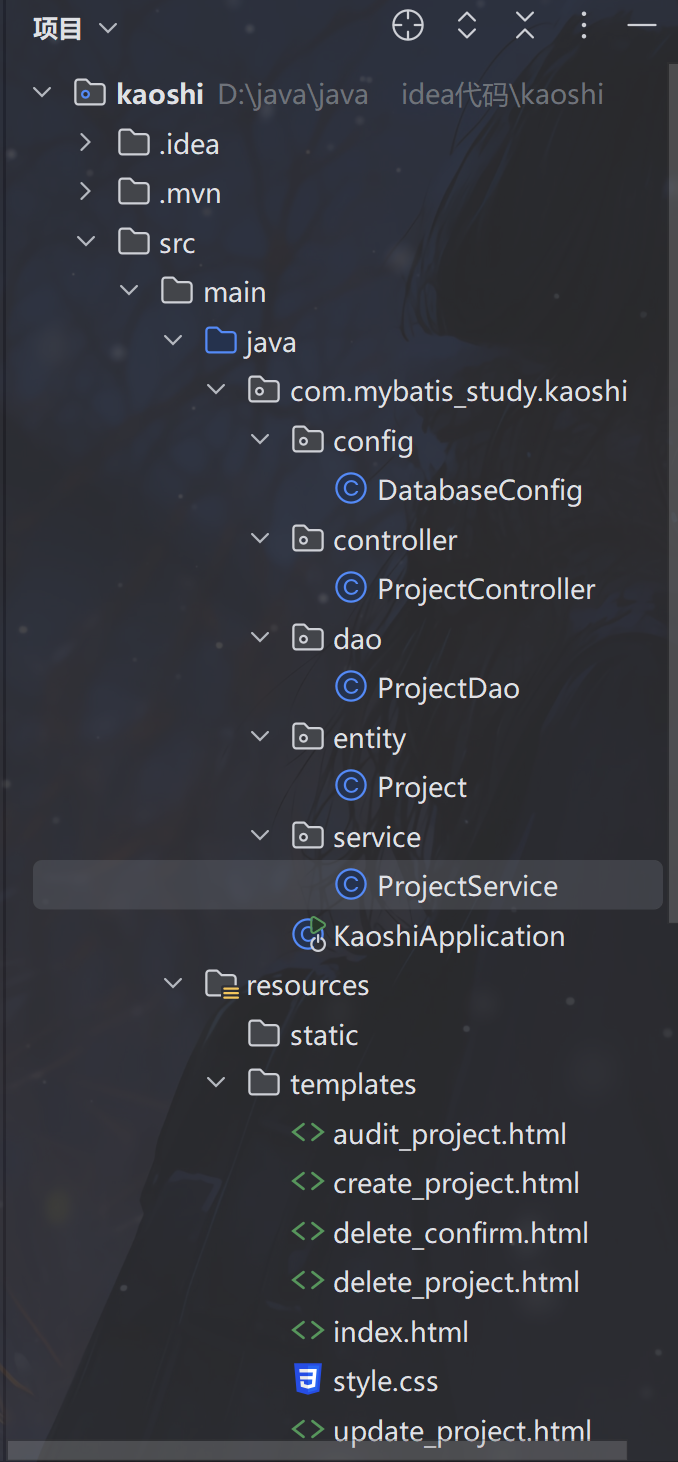Click the horizontal scrollbar at bottom
Image resolution: width=678 pixels, height=1462 pixels.
[318, 1450]
